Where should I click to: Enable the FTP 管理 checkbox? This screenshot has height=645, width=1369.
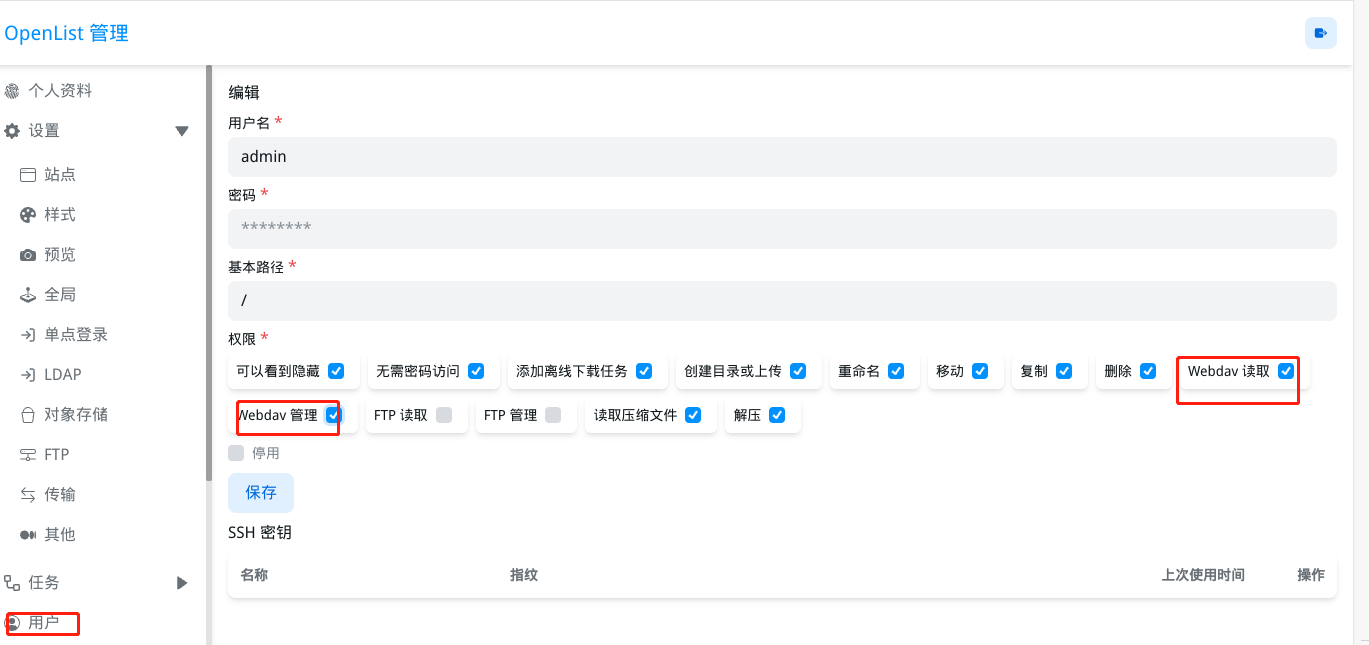553,415
